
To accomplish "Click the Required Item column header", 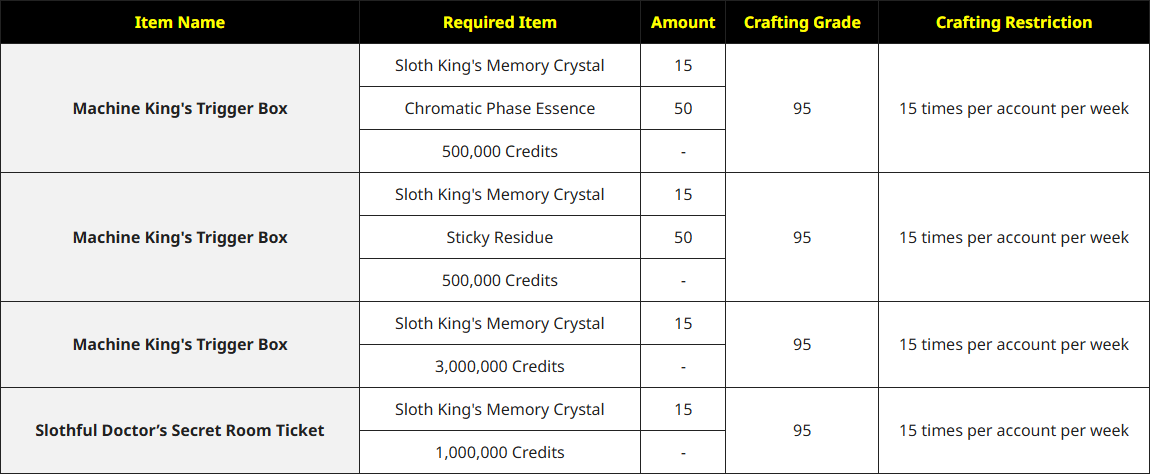I will pos(499,22).
